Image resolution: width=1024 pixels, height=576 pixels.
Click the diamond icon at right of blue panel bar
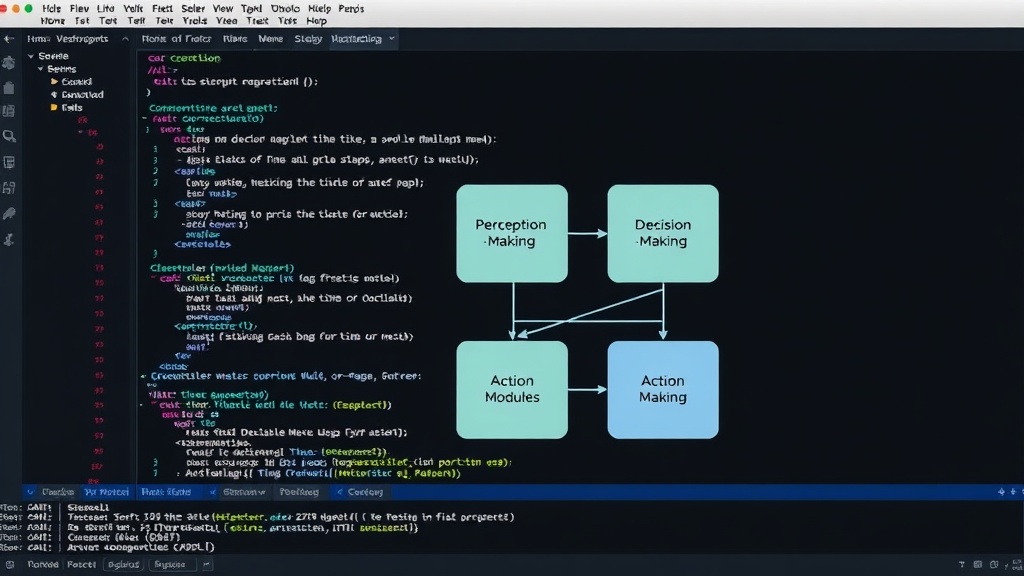[x=1001, y=492]
